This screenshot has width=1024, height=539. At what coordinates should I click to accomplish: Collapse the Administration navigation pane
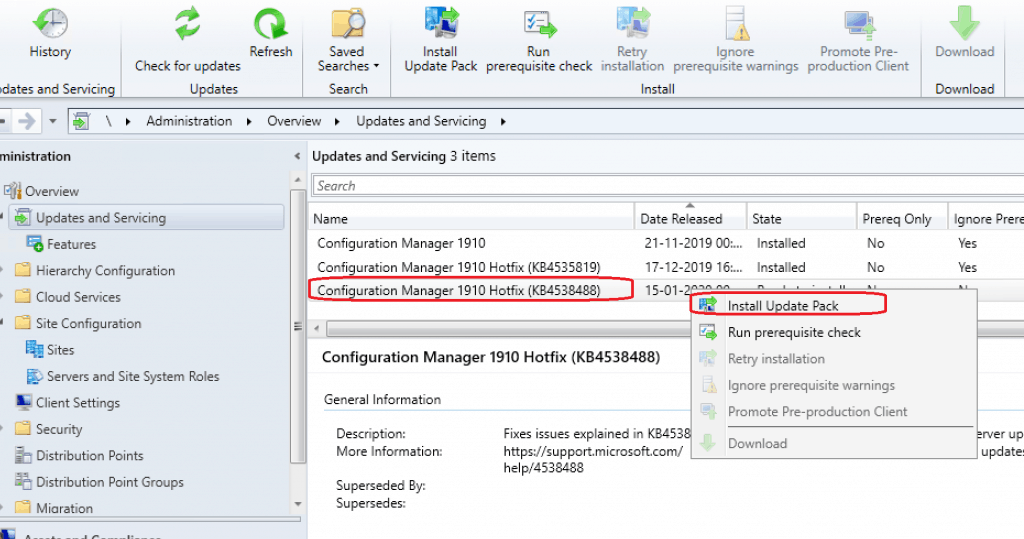297,156
